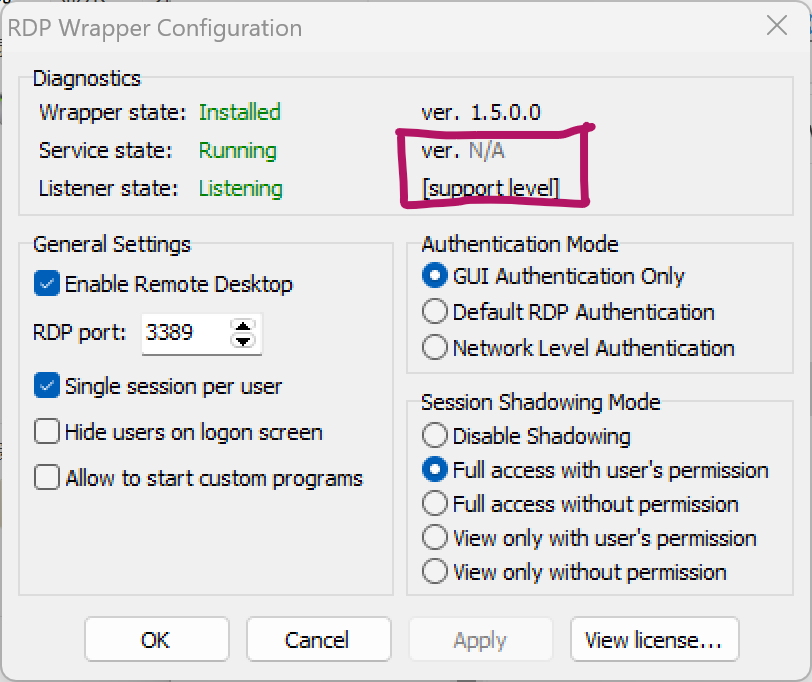
Task: Open View license dialog
Action: [x=654, y=640]
